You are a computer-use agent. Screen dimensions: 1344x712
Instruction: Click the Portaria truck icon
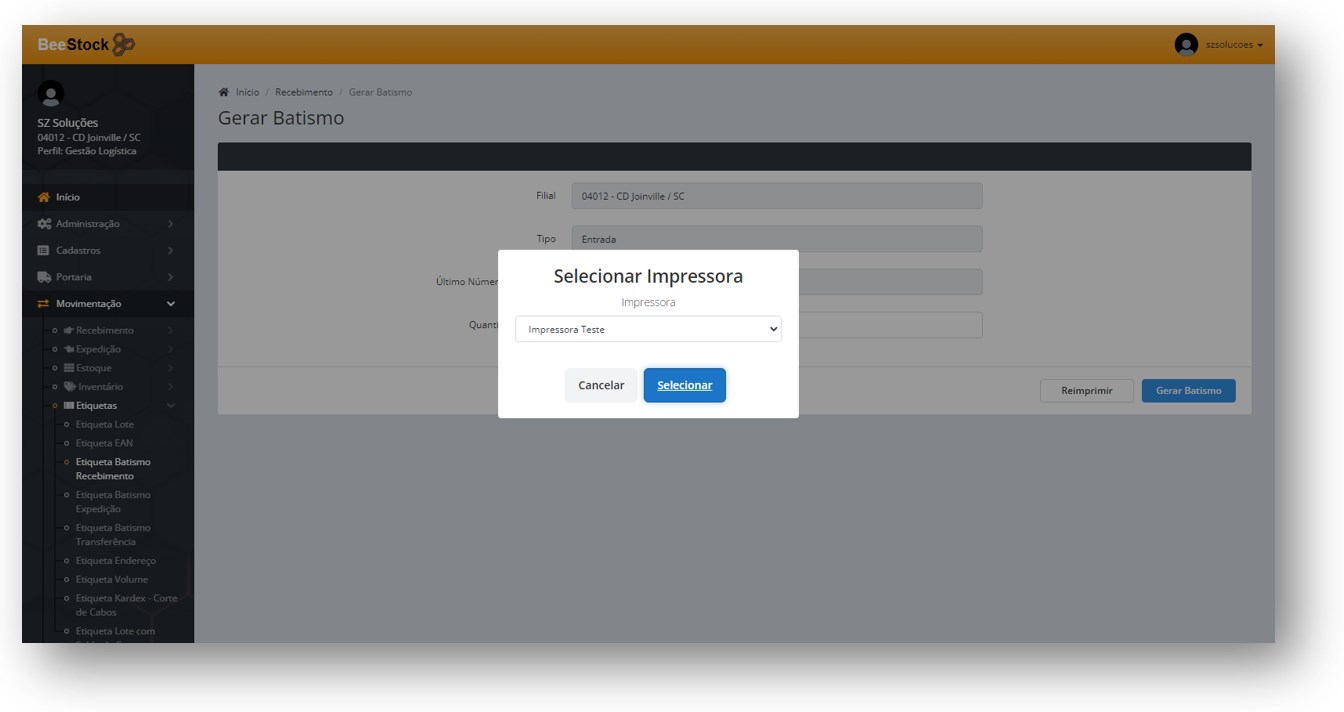click(44, 277)
